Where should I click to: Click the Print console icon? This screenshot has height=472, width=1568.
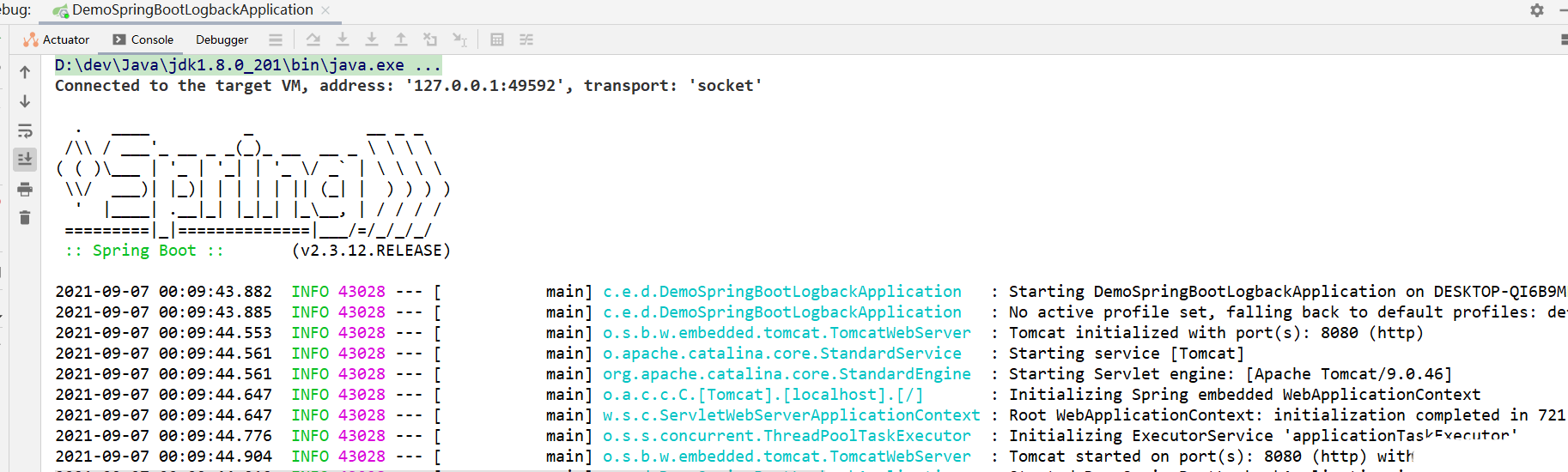(x=25, y=189)
